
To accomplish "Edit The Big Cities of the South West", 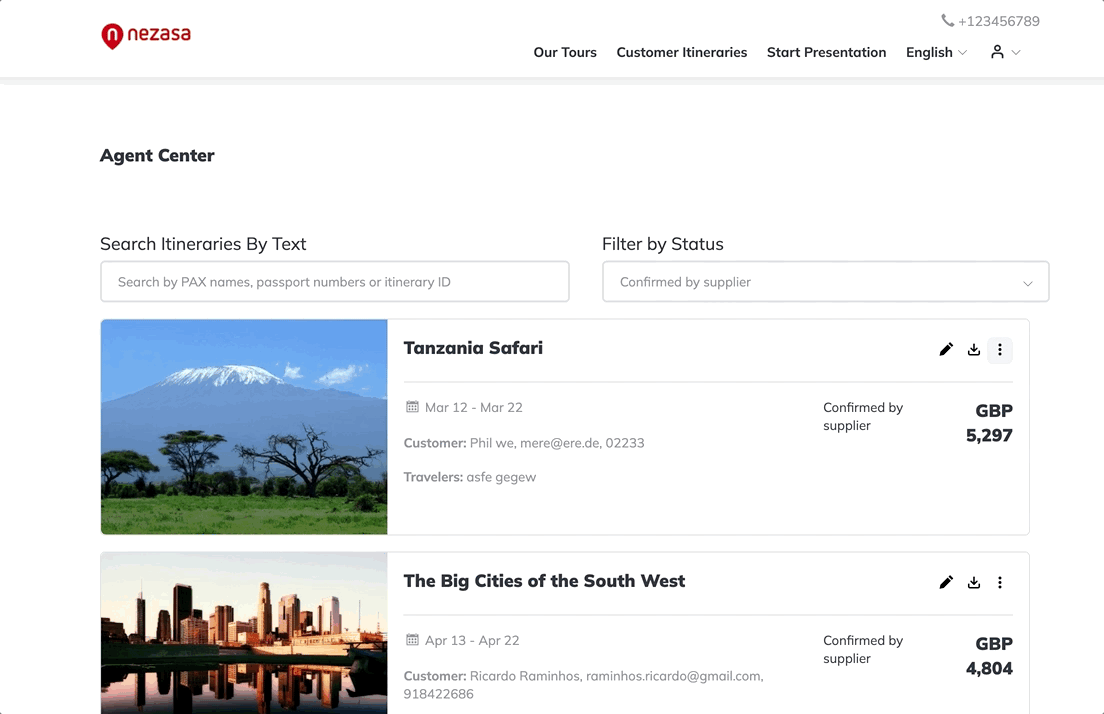I will click(946, 582).
